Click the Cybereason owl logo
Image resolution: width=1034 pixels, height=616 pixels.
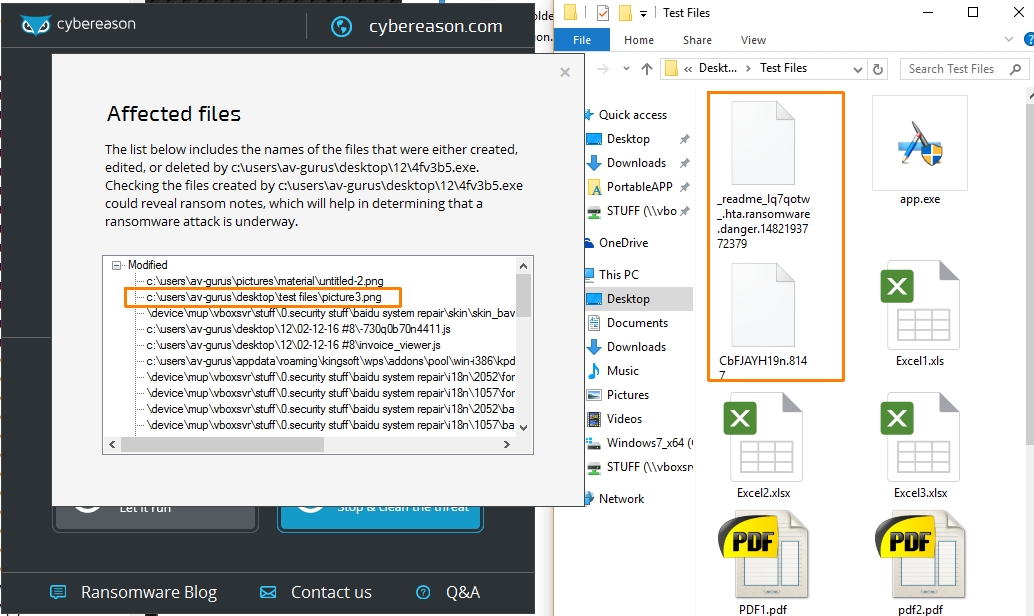[36, 25]
